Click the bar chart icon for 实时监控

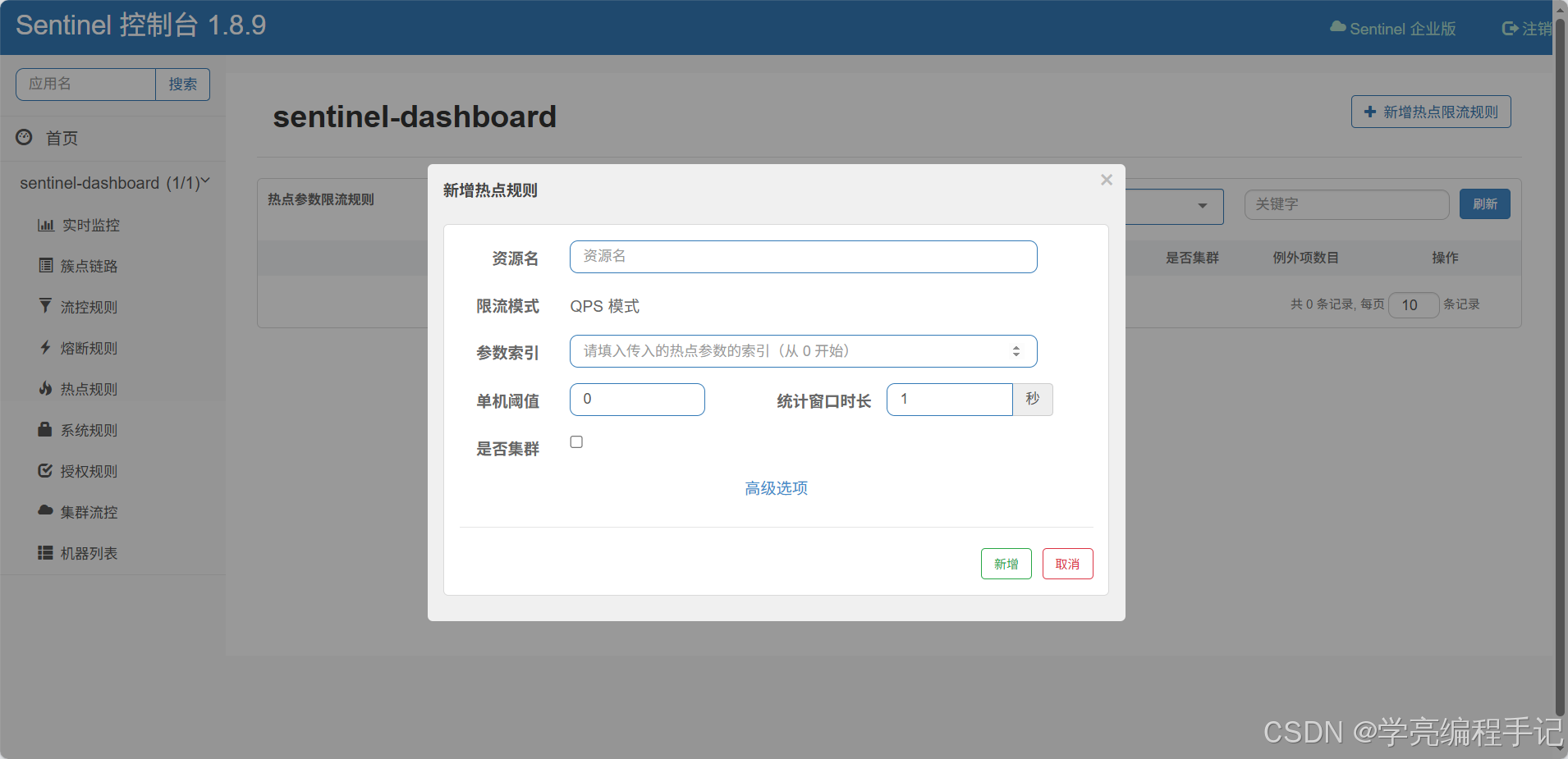point(46,225)
